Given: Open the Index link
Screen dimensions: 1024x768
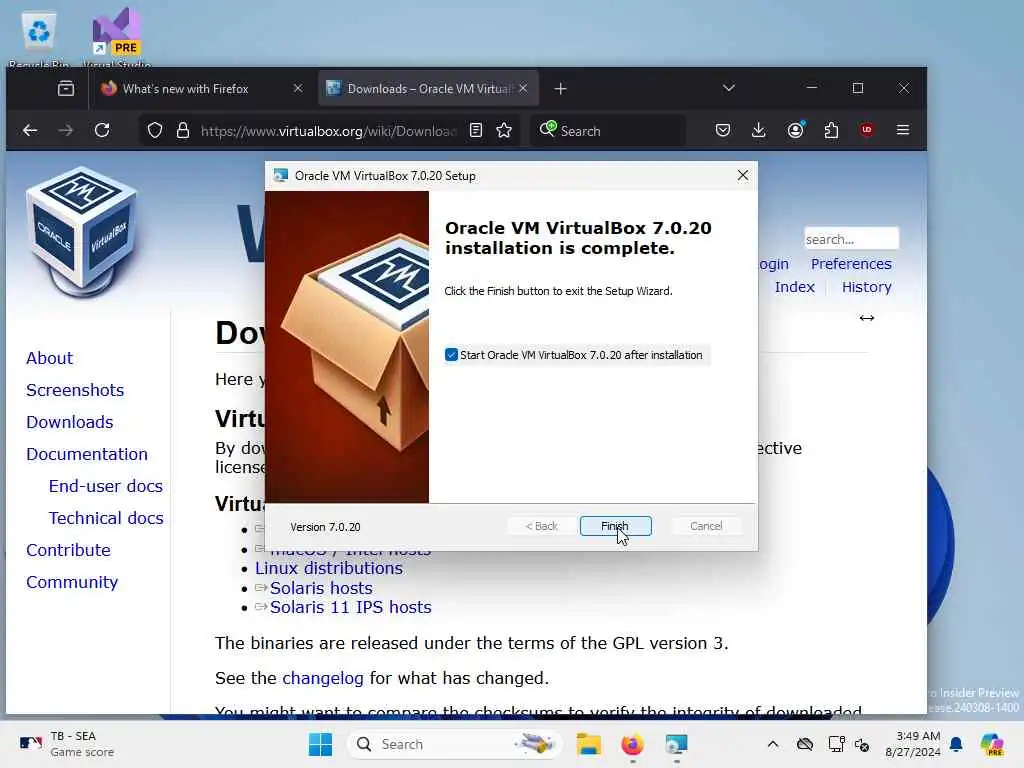Looking at the screenshot, I should click(x=795, y=287).
